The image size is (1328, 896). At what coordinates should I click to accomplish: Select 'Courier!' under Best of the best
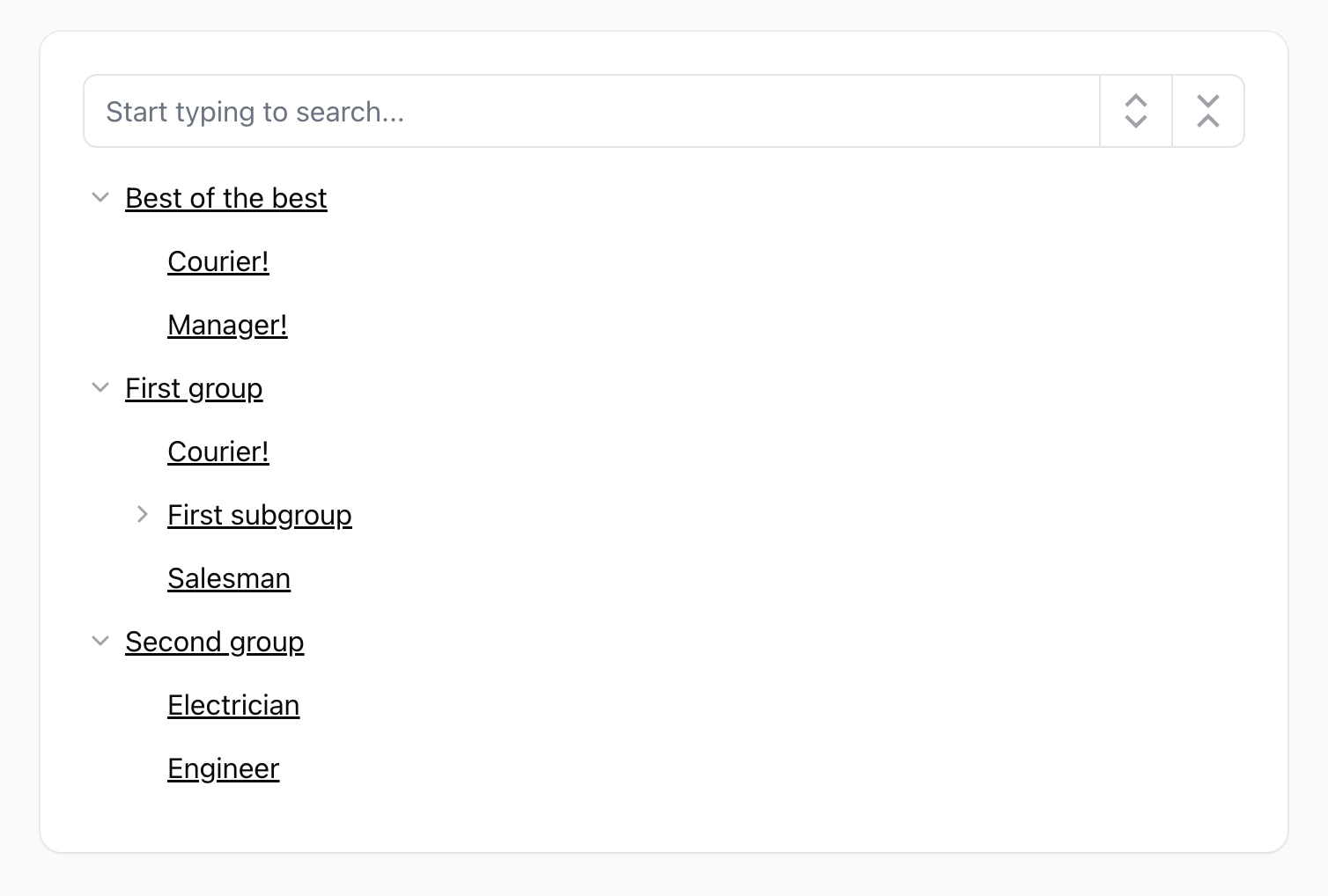(x=218, y=261)
